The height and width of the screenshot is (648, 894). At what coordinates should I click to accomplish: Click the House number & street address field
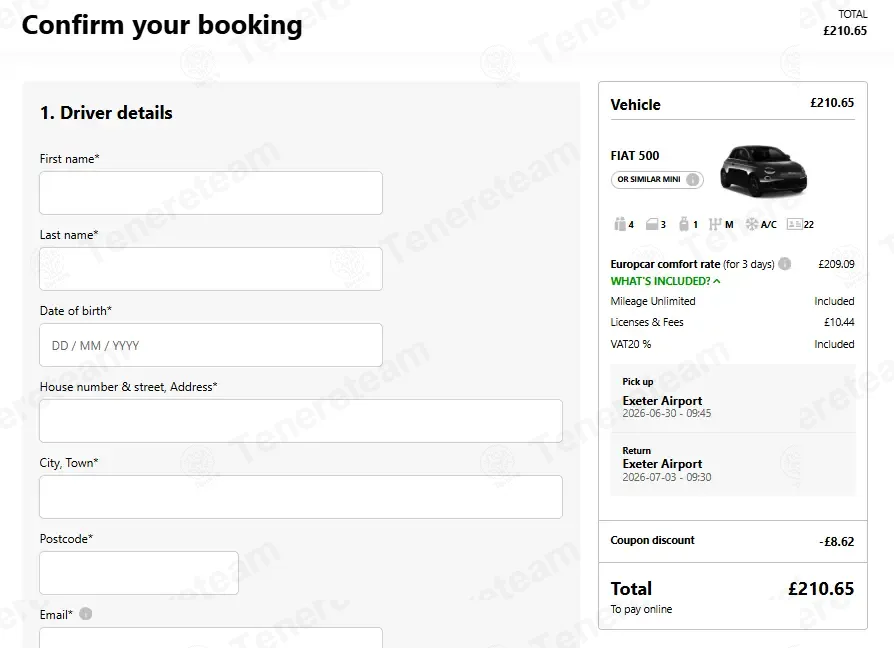pyautogui.click(x=301, y=421)
